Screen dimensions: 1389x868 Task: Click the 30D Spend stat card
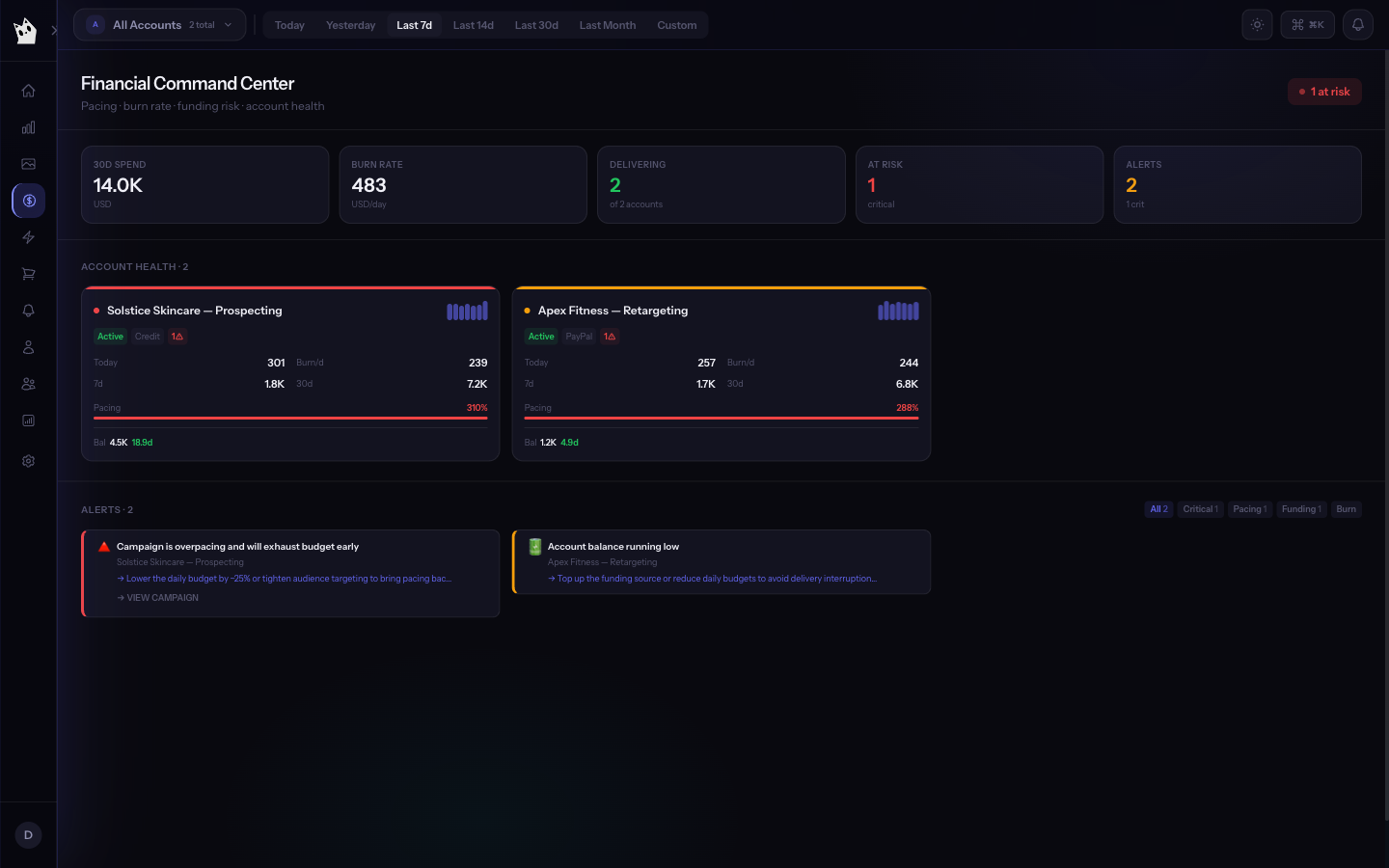(x=204, y=184)
